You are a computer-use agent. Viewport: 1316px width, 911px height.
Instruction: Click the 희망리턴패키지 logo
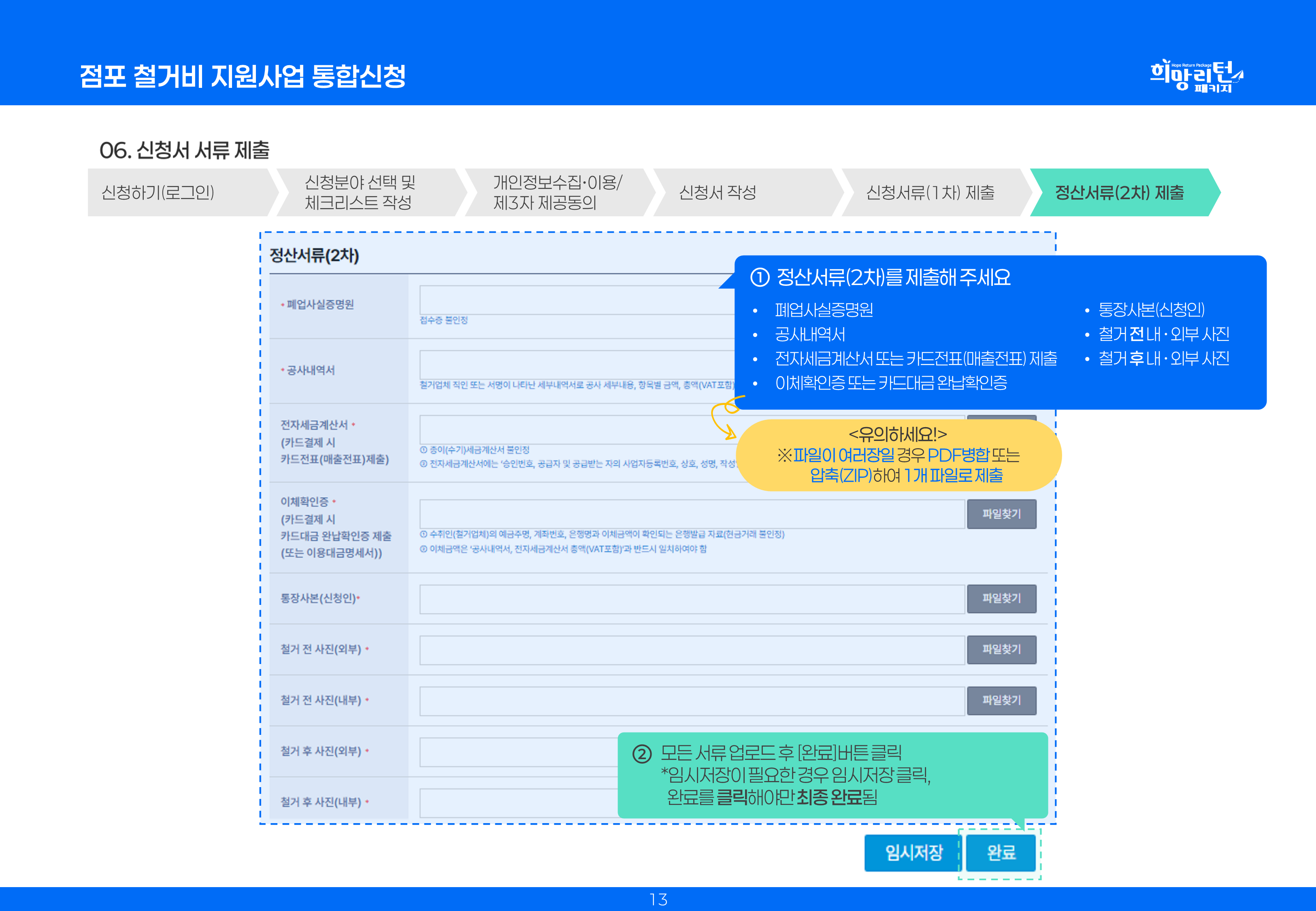coord(1196,76)
